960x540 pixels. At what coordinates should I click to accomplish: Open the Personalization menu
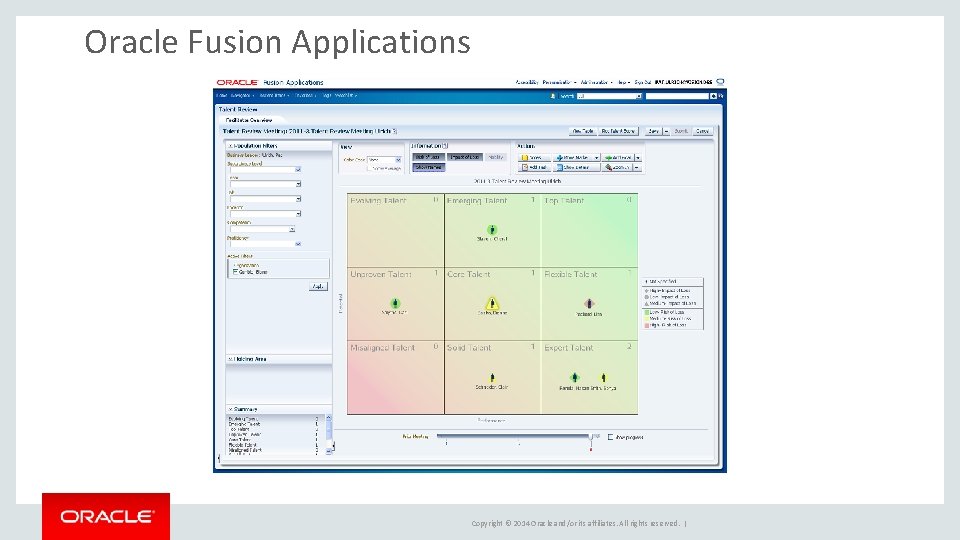pos(559,82)
